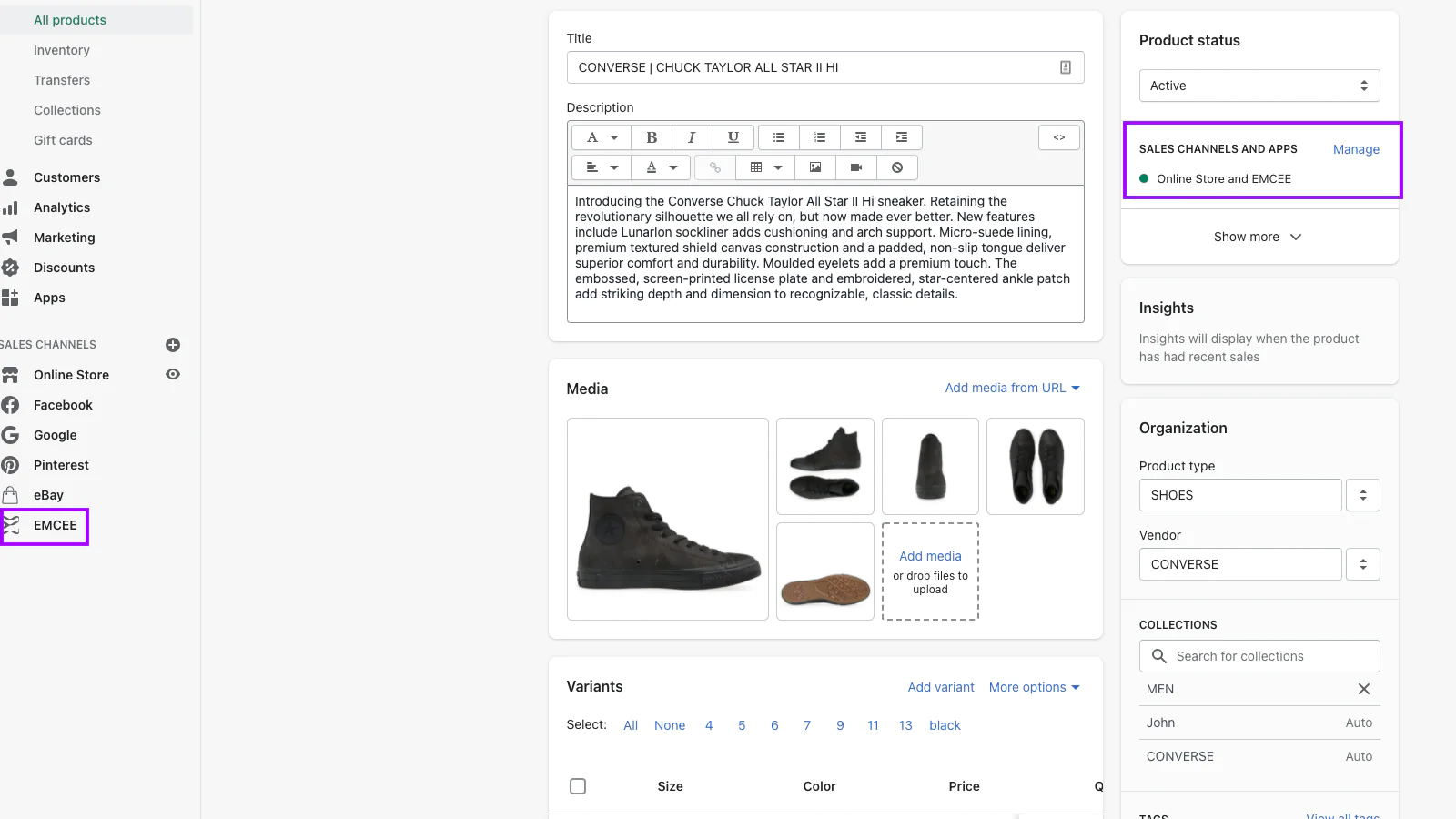Toggle underline formatting in description editor
Viewport: 1456px width, 819px height.
(733, 137)
